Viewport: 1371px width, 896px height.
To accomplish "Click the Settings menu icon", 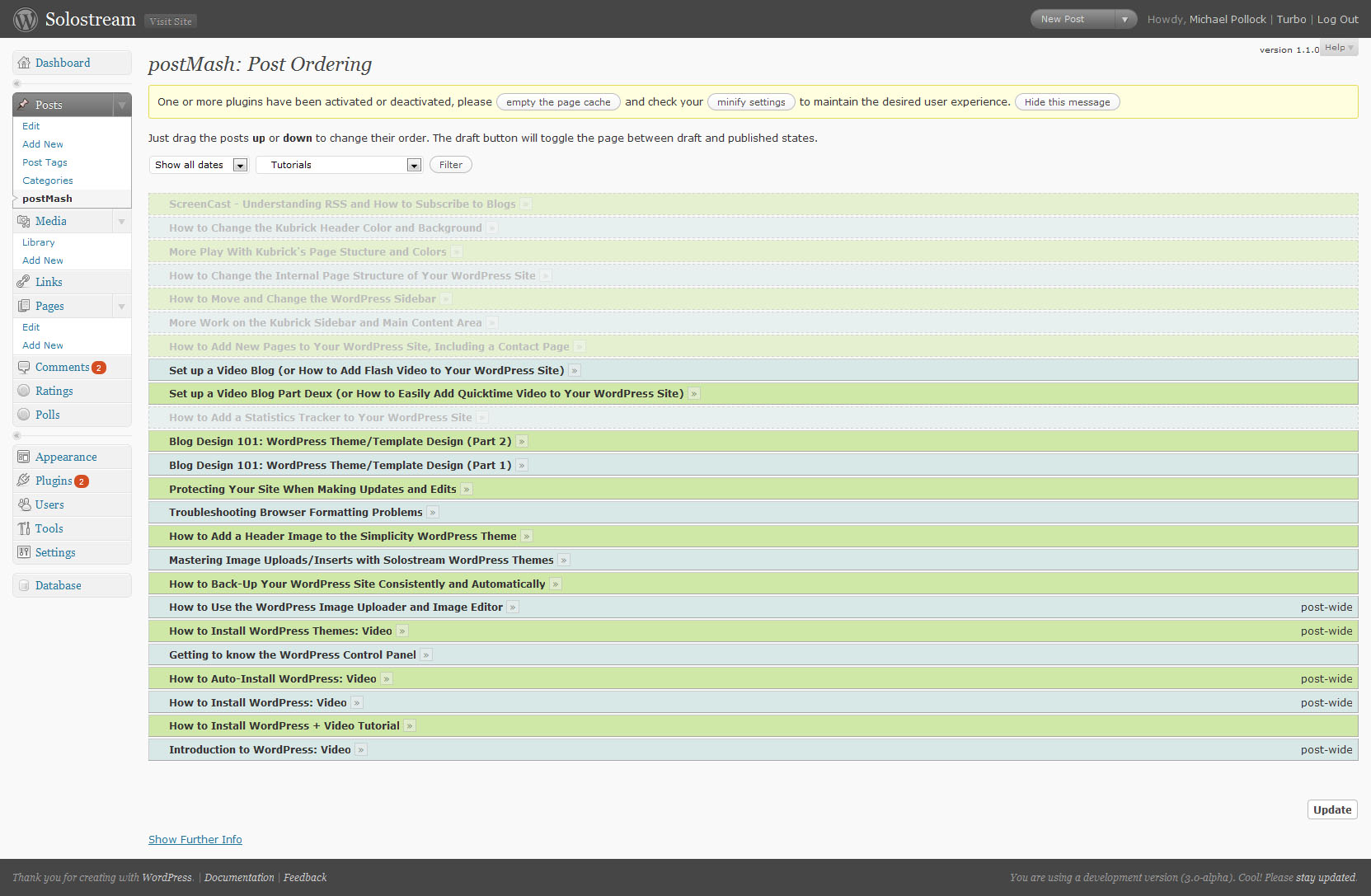I will pos(24,552).
